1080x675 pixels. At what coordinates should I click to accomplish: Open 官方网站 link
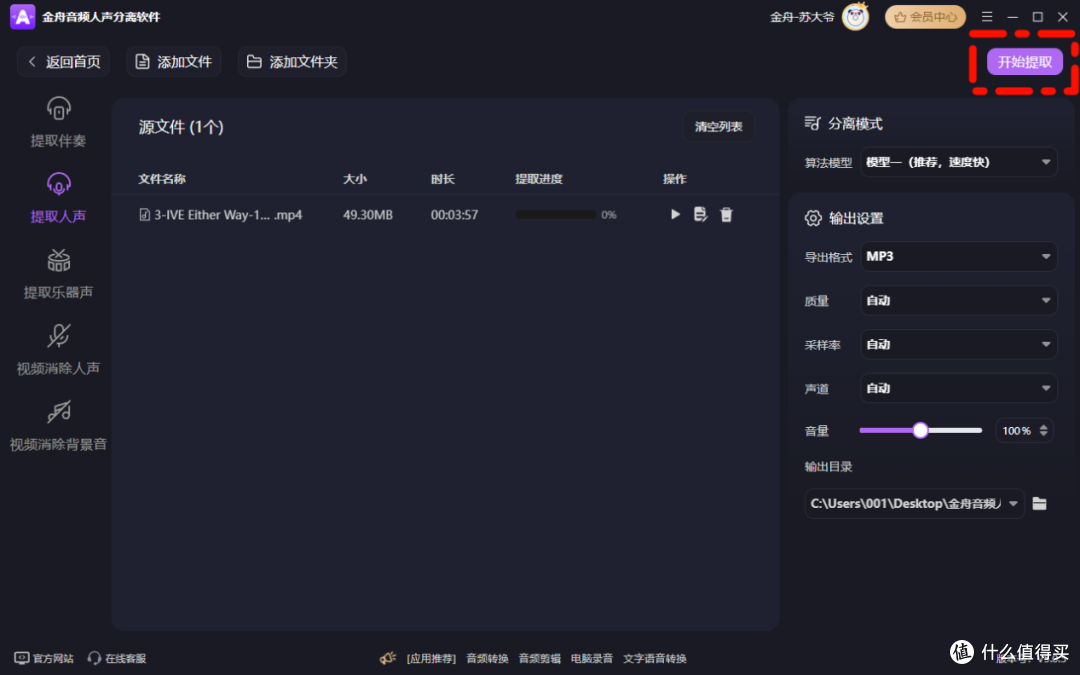coord(44,658)
